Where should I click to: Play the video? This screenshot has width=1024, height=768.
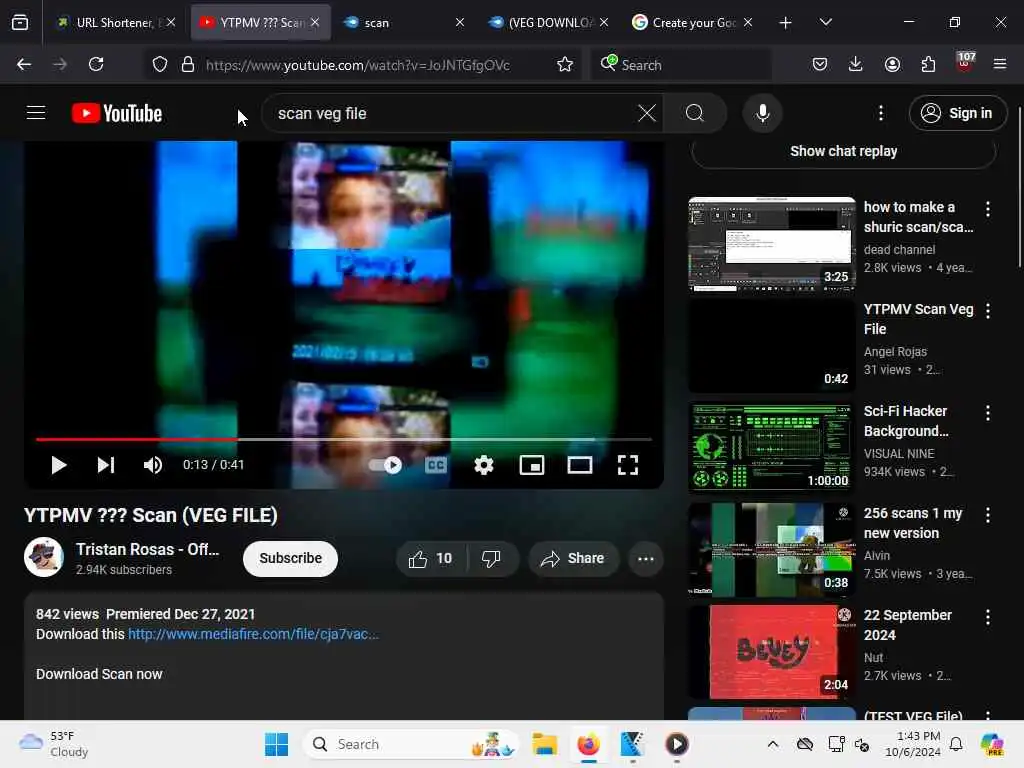click(59, 465)
